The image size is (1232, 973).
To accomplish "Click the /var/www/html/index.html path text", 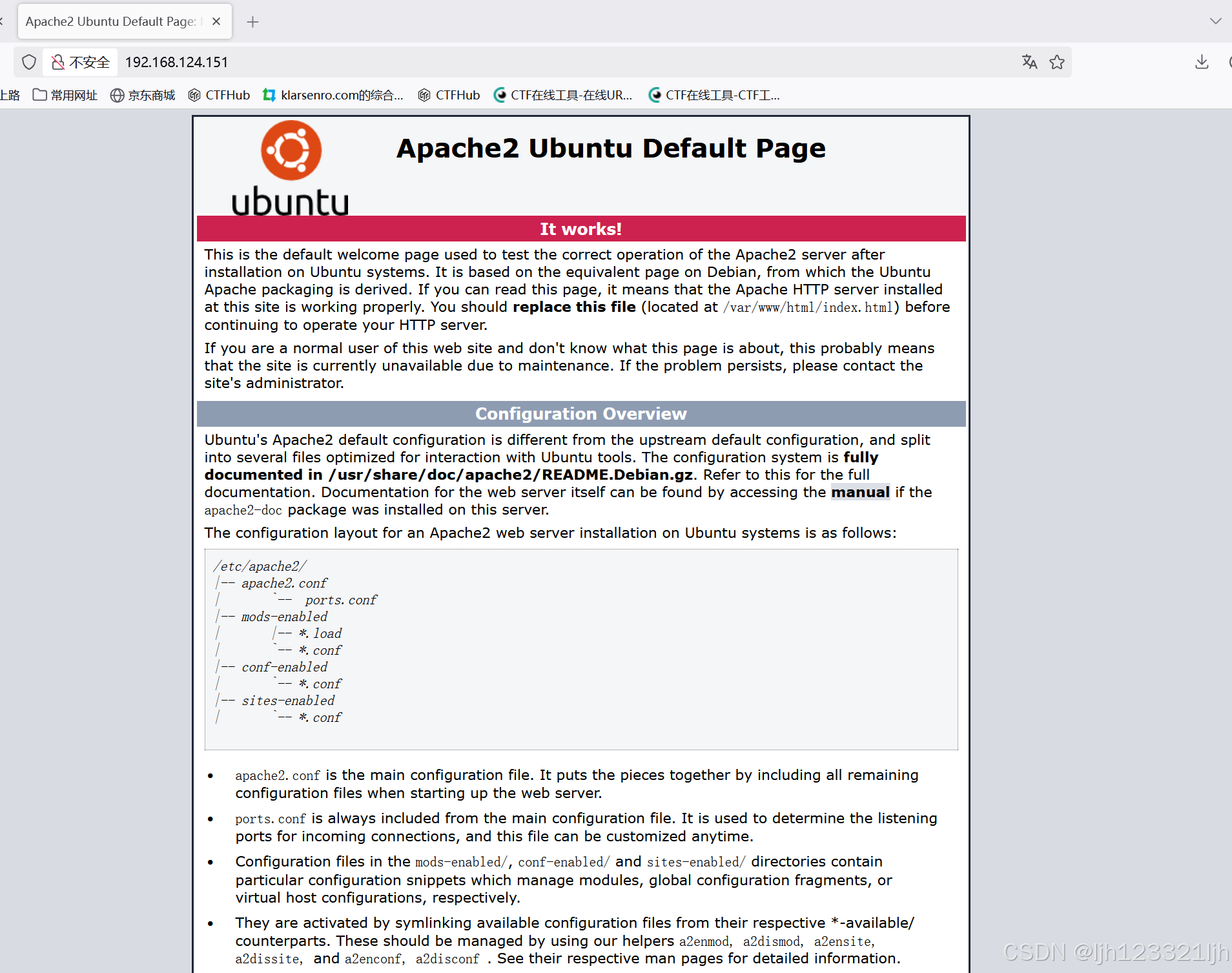I will (808, 307).
